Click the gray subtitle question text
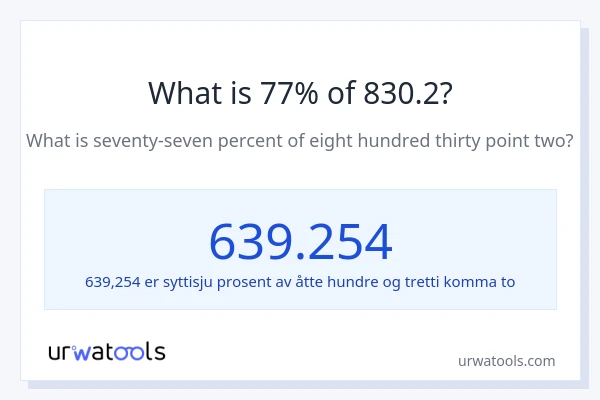 (300, 141)
